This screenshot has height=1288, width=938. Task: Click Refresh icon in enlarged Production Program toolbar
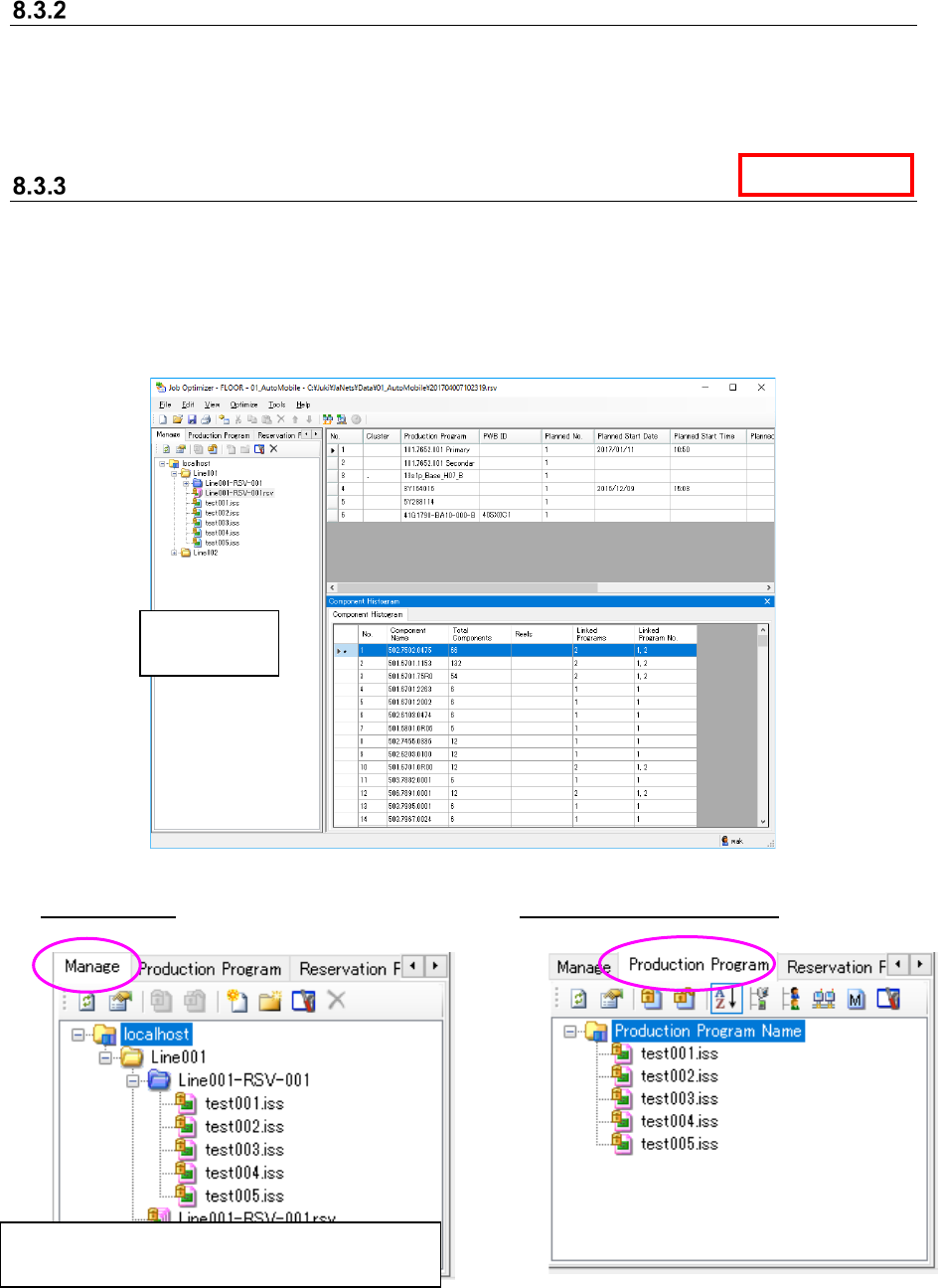click(x=579, y=999)
